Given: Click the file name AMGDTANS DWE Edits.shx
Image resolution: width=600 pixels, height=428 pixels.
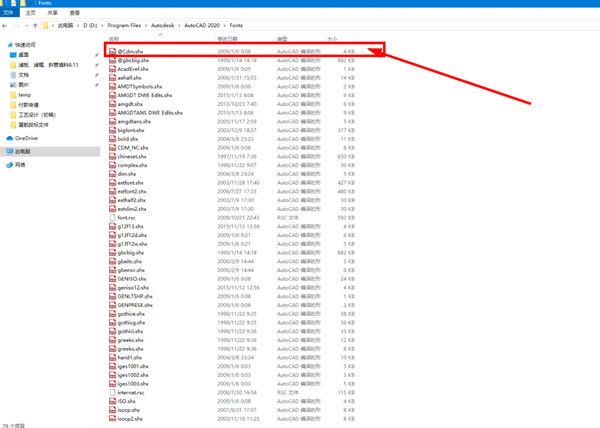Looking at the screenshot, I should coord(150,113).
